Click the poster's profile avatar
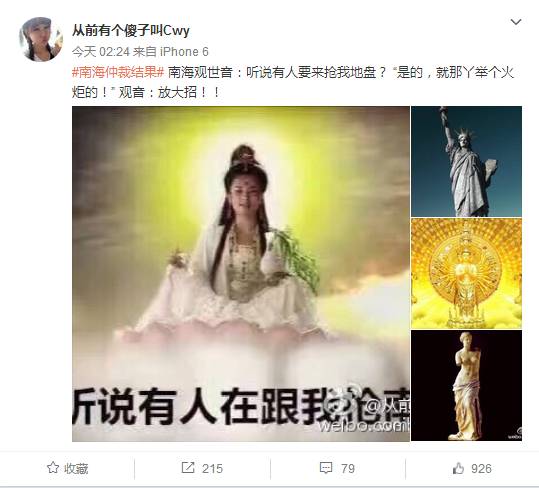Viewport: 539px width, 488px height. point(41,39)
